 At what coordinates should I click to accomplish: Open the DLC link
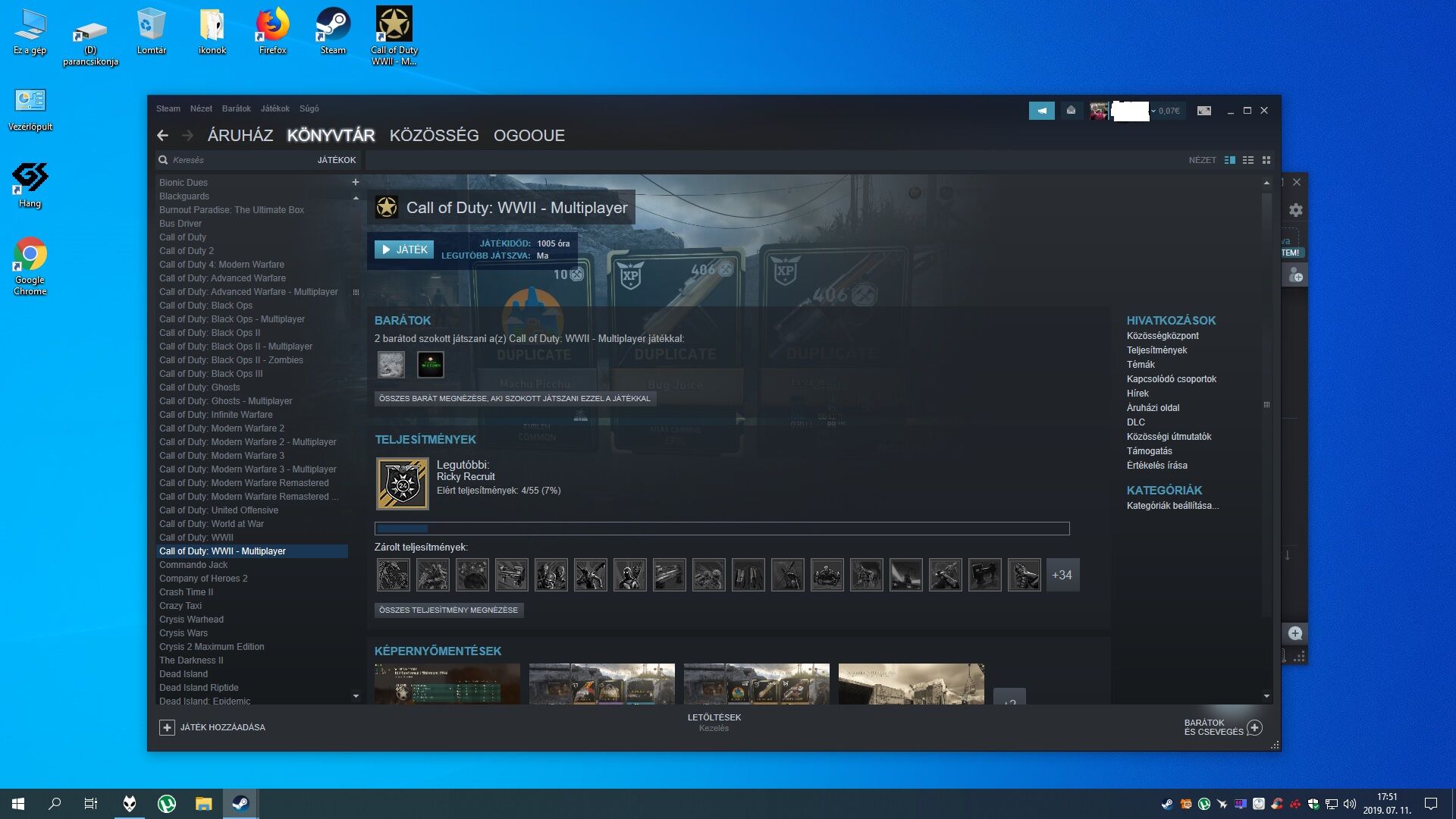point(1135,422)
